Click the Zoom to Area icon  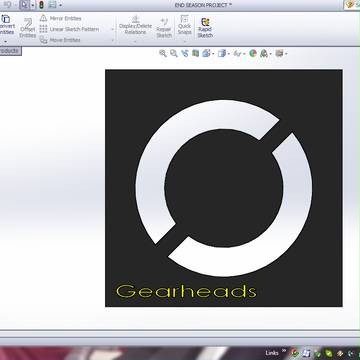coord(174,53)
